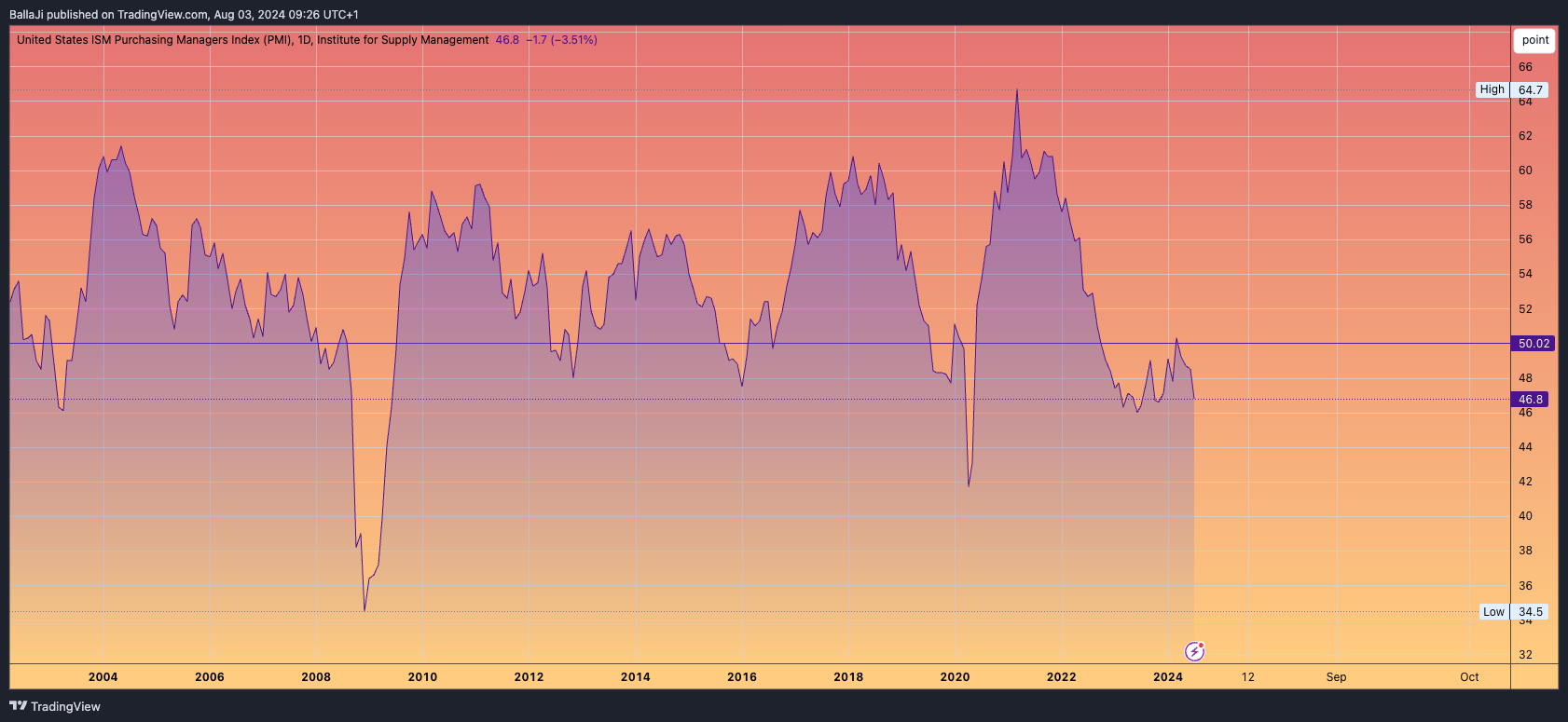This screenshot has width=1568, height=722.
Task: Click the 54 value on the price axis
Action: point(1525,274)
